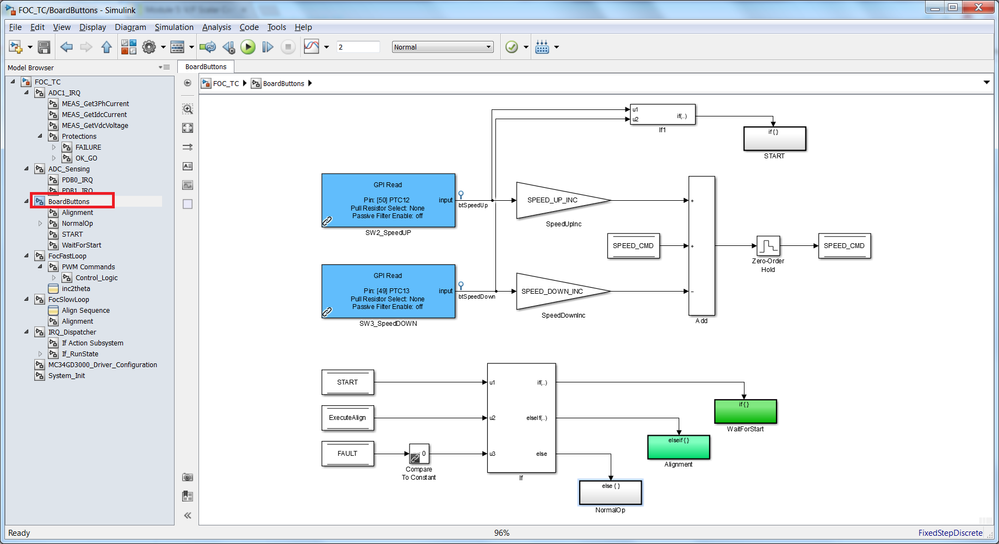Click the Fit to View icon
This screenshot has height=544, width=999.
tap(187, 128)
